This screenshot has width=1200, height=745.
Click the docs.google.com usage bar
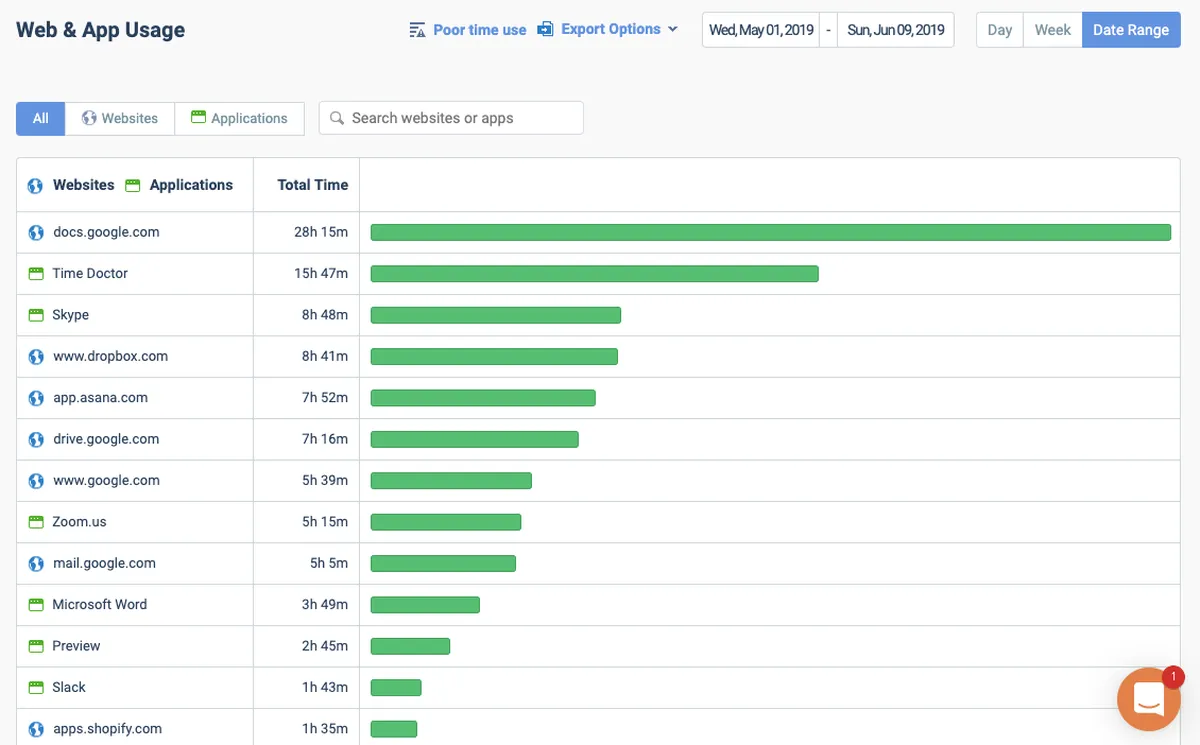771,233
